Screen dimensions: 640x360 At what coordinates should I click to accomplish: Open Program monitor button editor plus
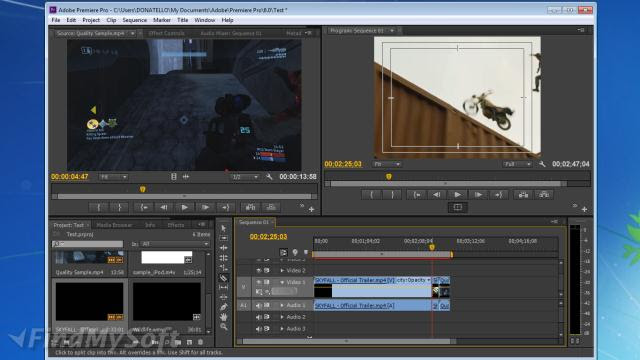point(584,209)
